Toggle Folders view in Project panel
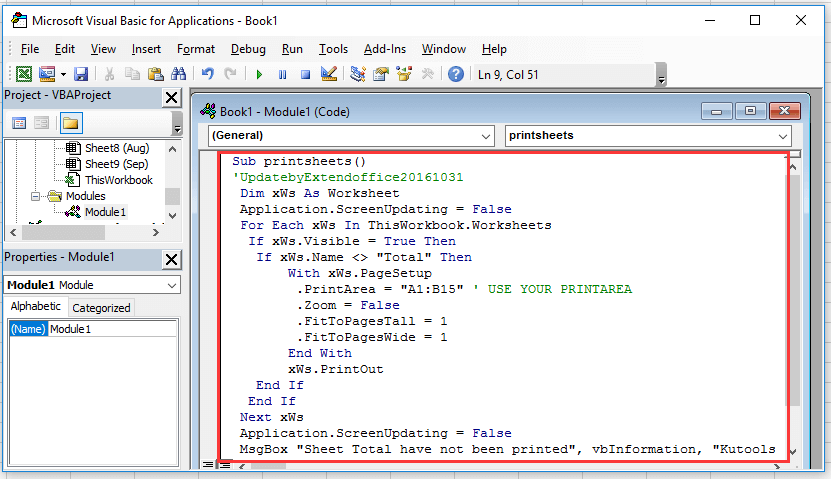The height and width of the screenshot is (479, 831). (70, 123)
